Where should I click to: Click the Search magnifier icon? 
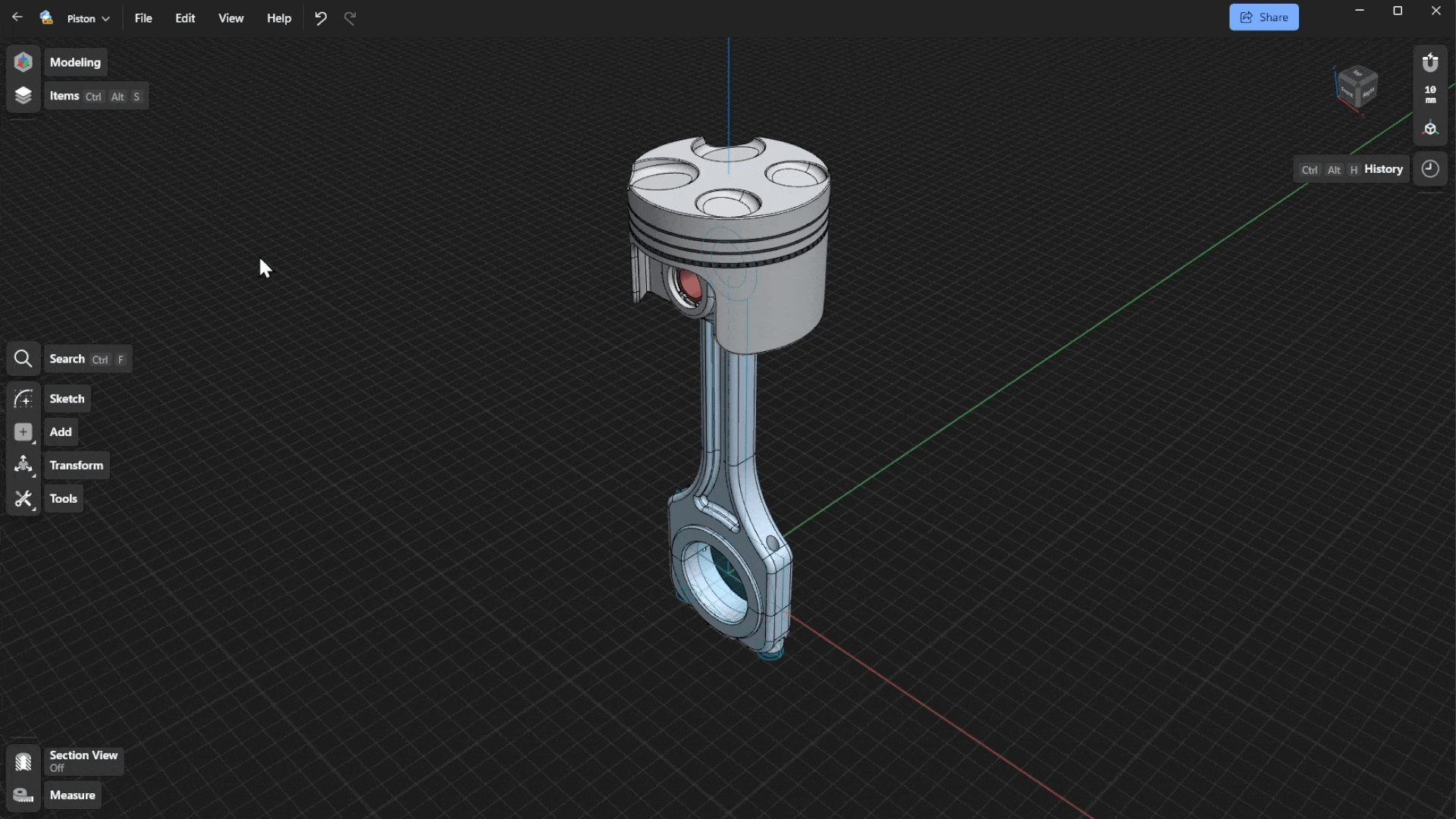tap(23, 359)
